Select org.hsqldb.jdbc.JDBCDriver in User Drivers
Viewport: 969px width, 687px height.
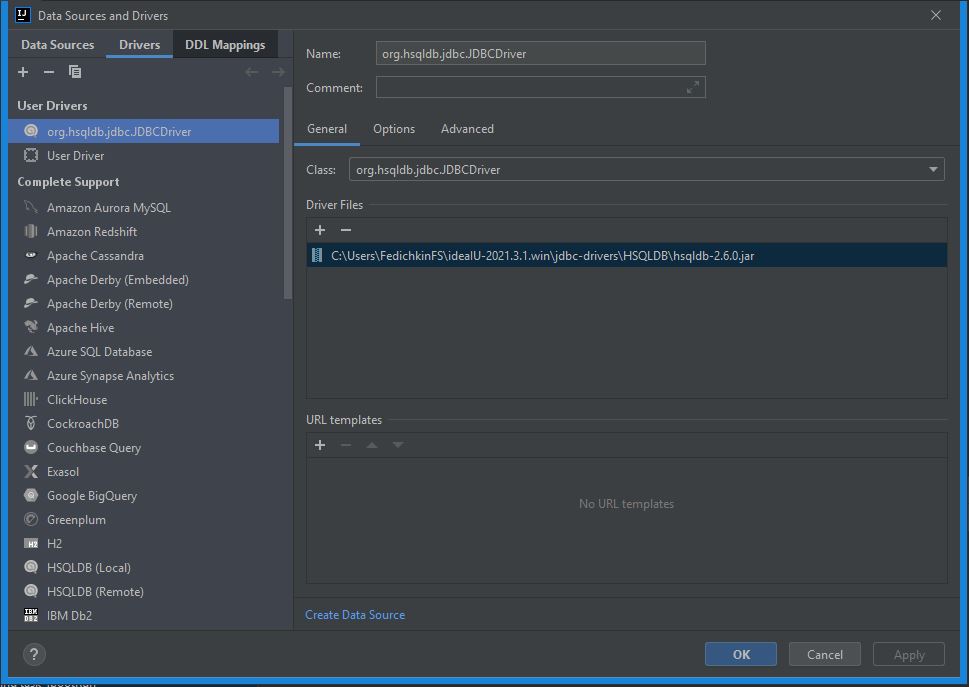144,131
